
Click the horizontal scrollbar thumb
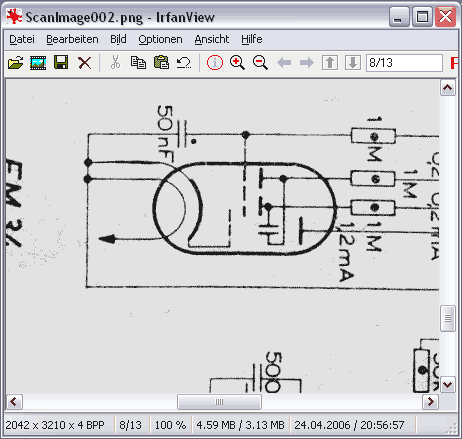(219, 402)
